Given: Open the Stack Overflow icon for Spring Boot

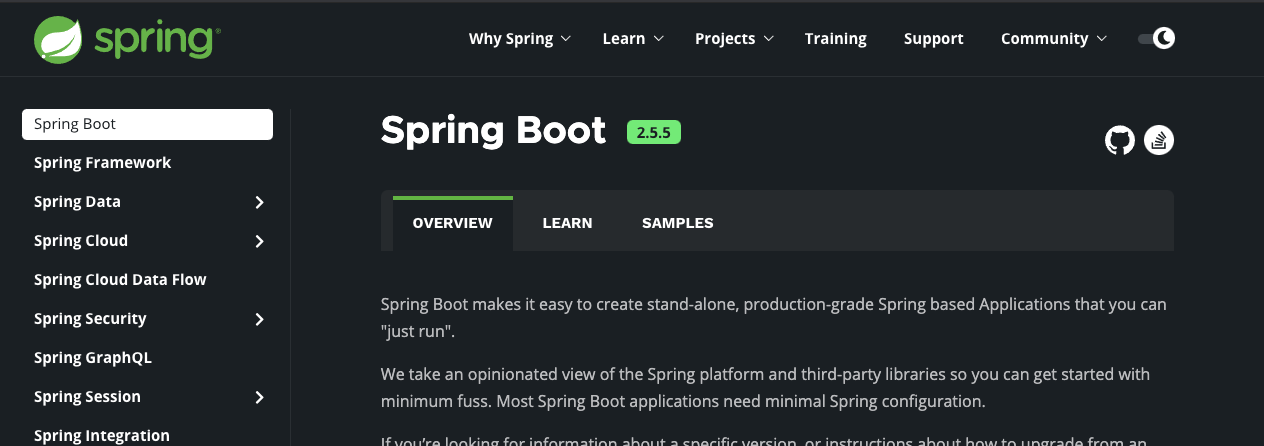Looking at the screenshot, I should pyautogui.click(x=1159, y=140).
